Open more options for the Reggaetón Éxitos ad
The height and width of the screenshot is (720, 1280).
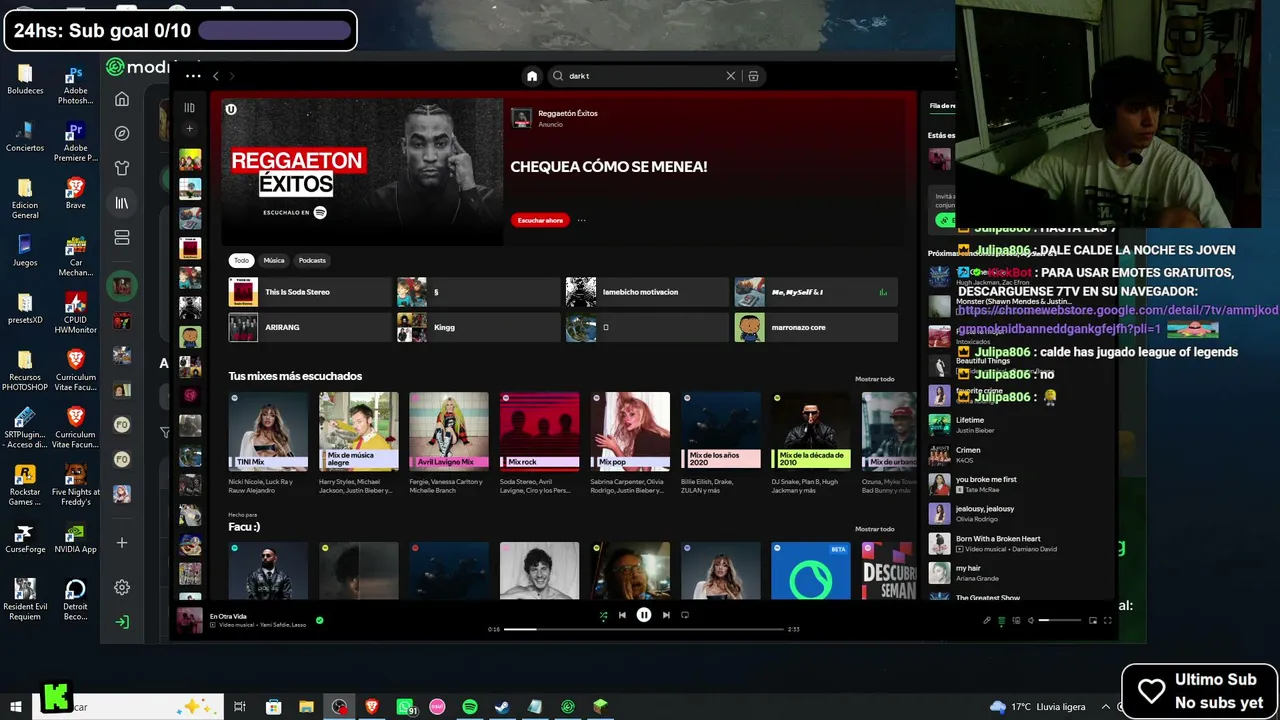[581, 220]
